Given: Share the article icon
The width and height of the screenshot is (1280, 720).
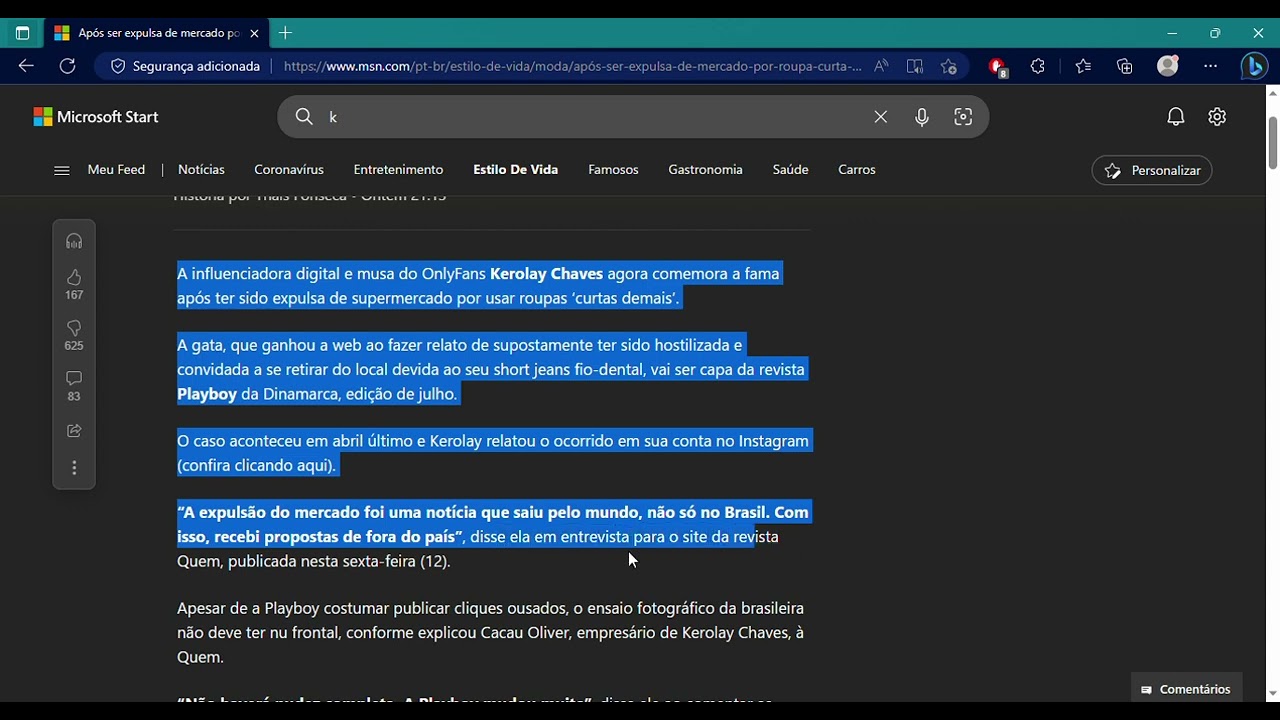Looking at the screenshot, I should pos(74,431).
